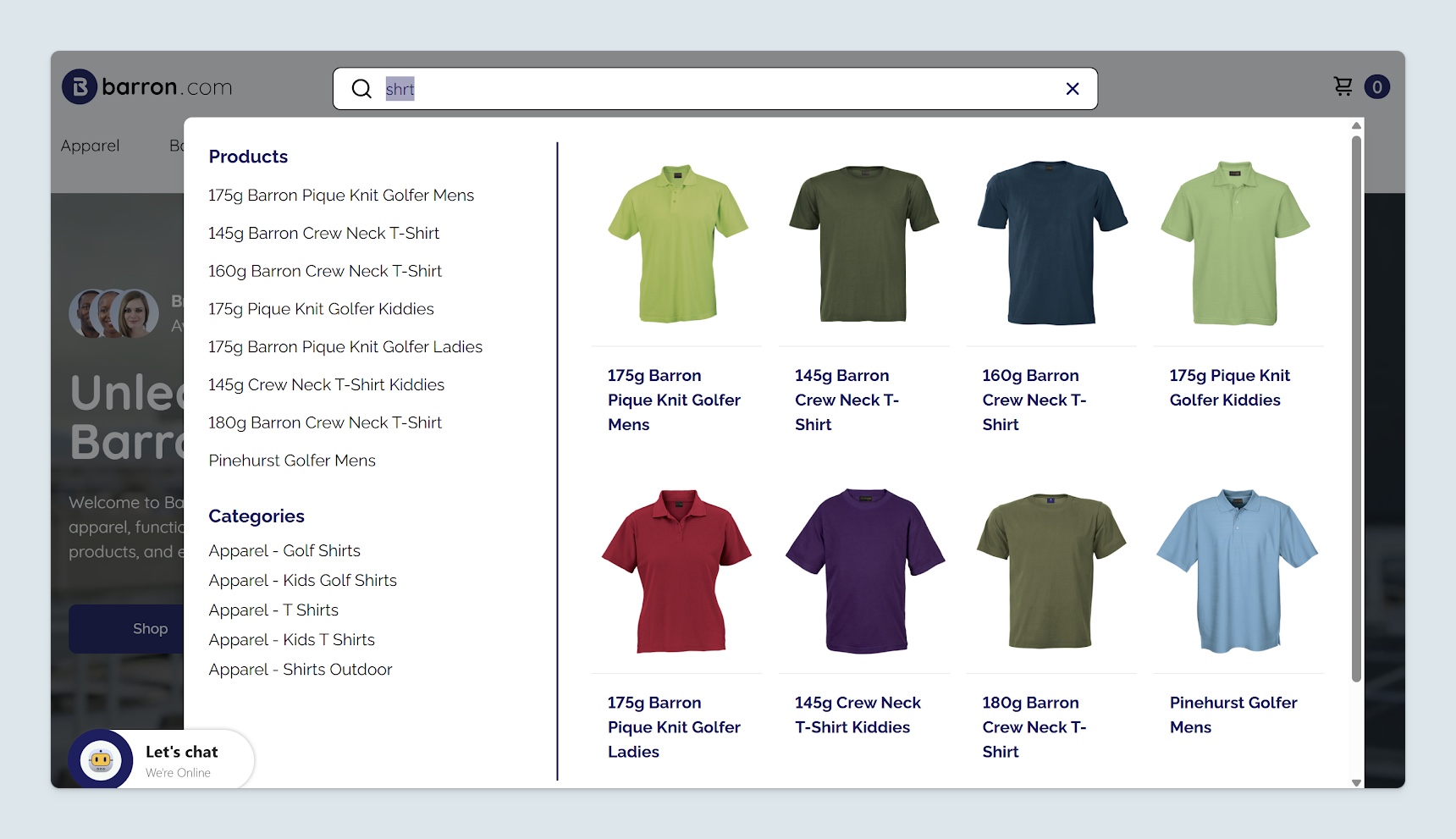Screen dimensions: 1456x839
Task: Open Apparel - Kids Golf Shirts category
Action: [302, 581]
